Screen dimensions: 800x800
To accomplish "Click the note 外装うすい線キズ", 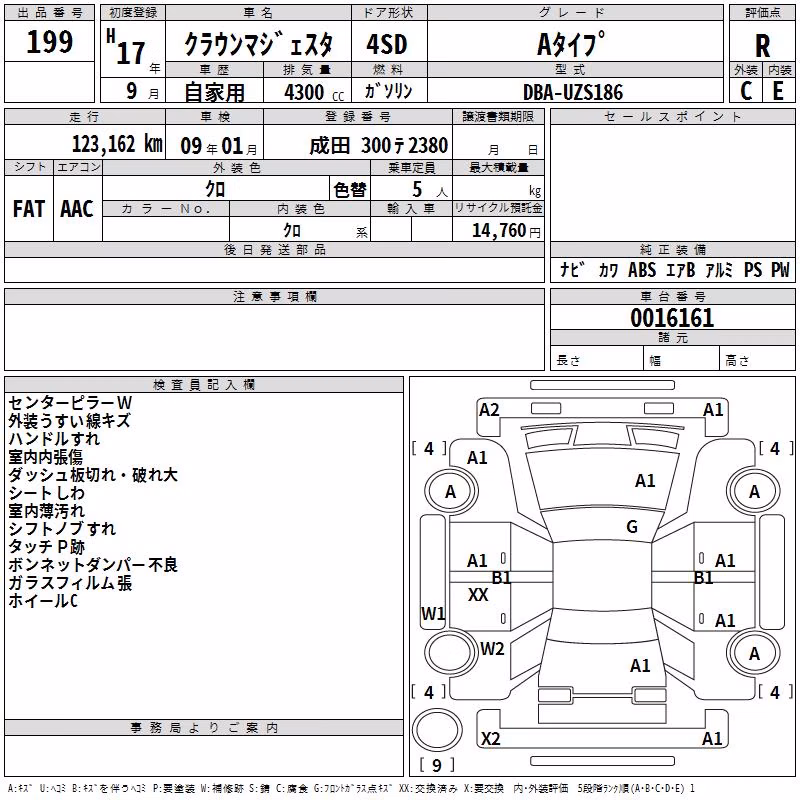I will 69,420.
